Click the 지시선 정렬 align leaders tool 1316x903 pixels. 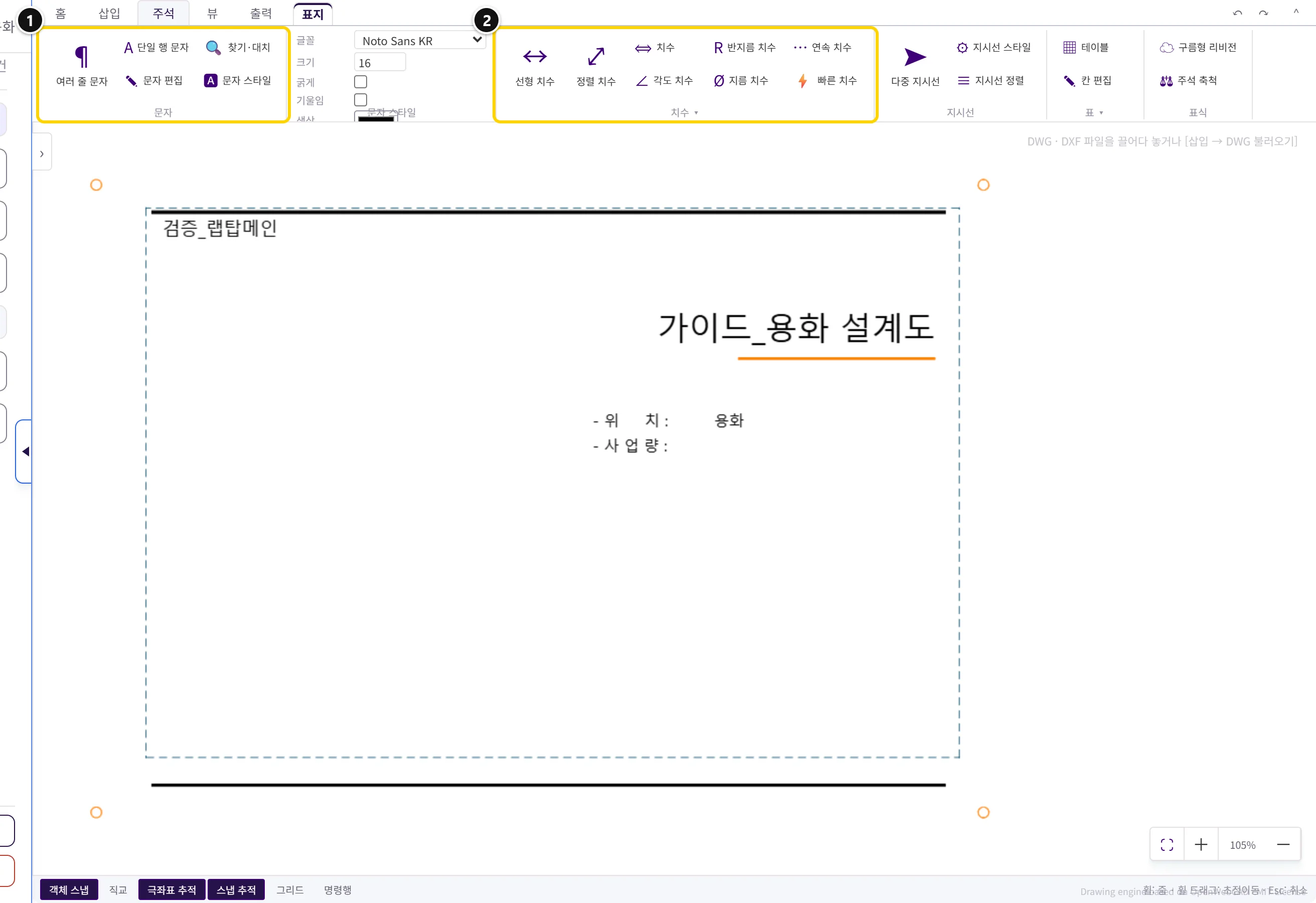(991, 80)
